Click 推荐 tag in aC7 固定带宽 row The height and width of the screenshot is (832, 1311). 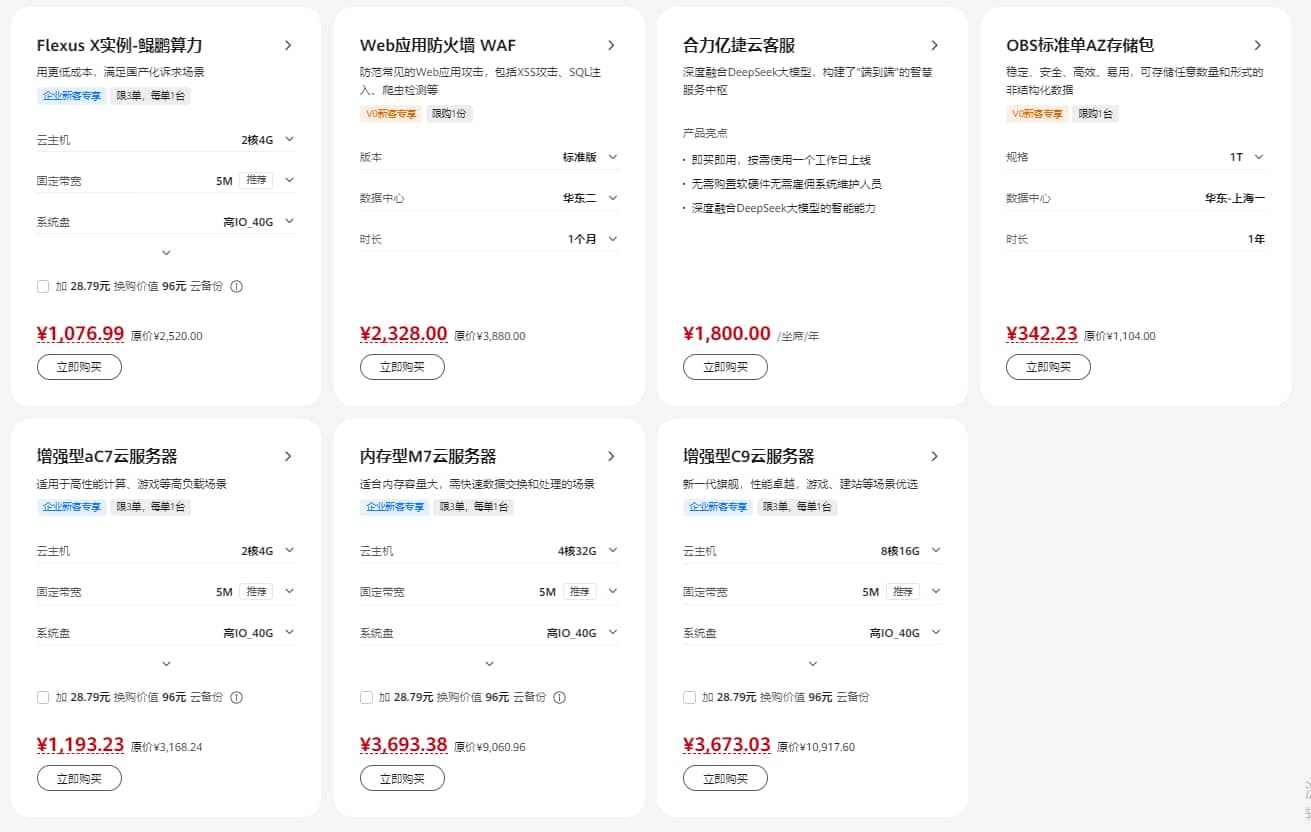pyautogui.click(x=257, y=591)
